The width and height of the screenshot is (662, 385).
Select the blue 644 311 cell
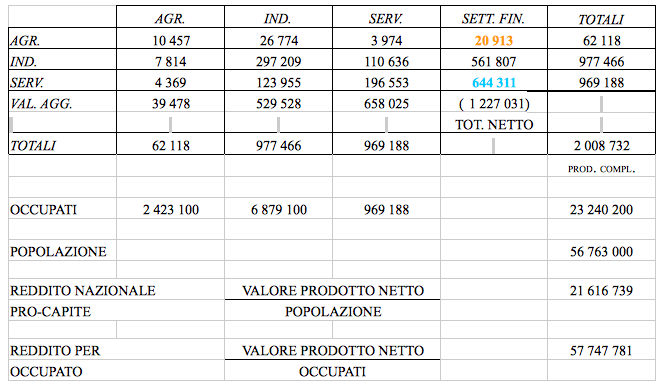pos(494,82)
